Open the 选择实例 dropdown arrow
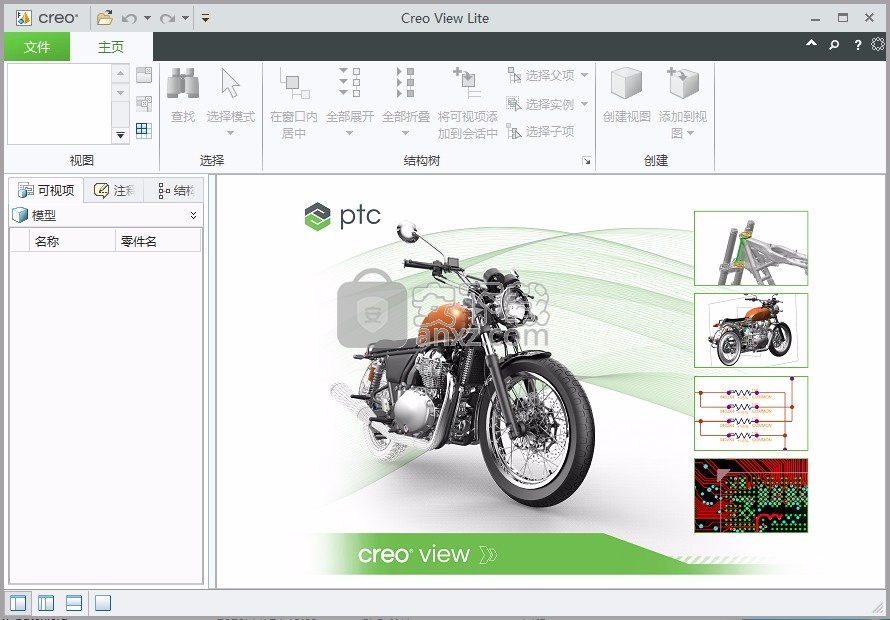Viewport: 890px width, 620px height. [x=585, y=104]
